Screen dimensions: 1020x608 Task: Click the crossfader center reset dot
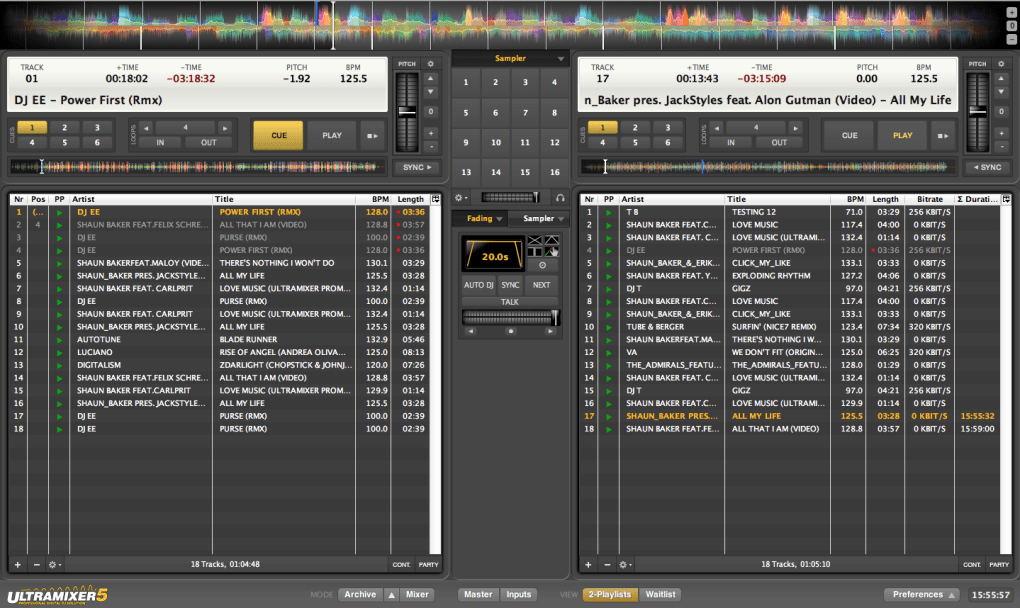(x=511, y=331)
